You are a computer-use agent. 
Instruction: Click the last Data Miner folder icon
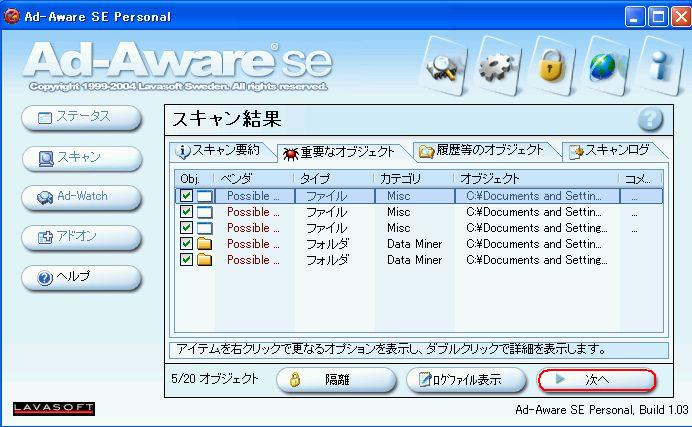(204, 260)
